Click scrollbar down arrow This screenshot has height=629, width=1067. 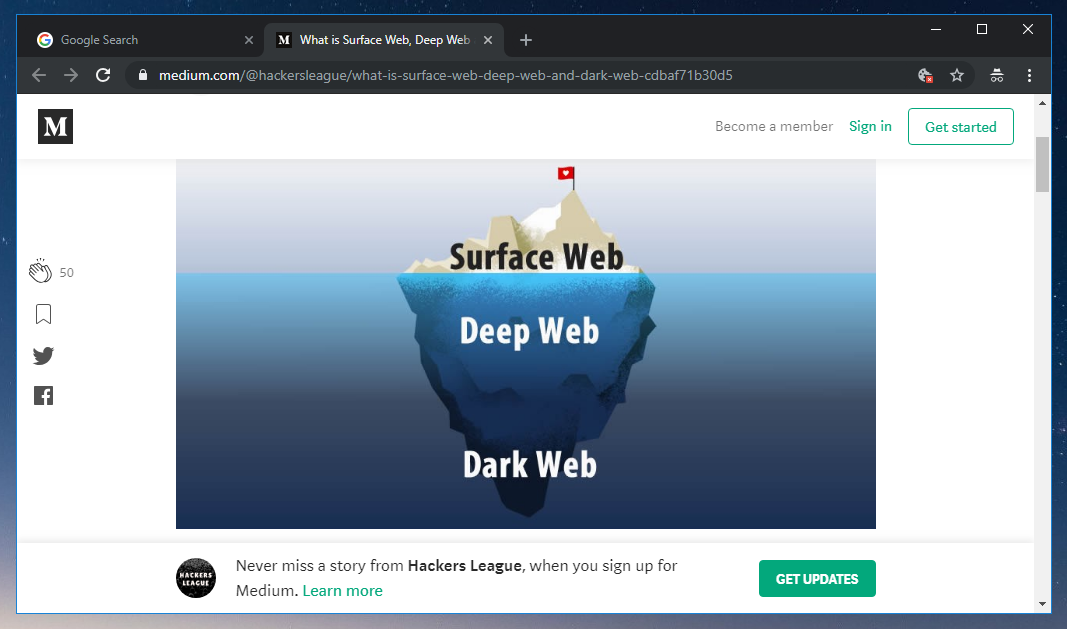pyautogui.click(x=1042, y=604)
